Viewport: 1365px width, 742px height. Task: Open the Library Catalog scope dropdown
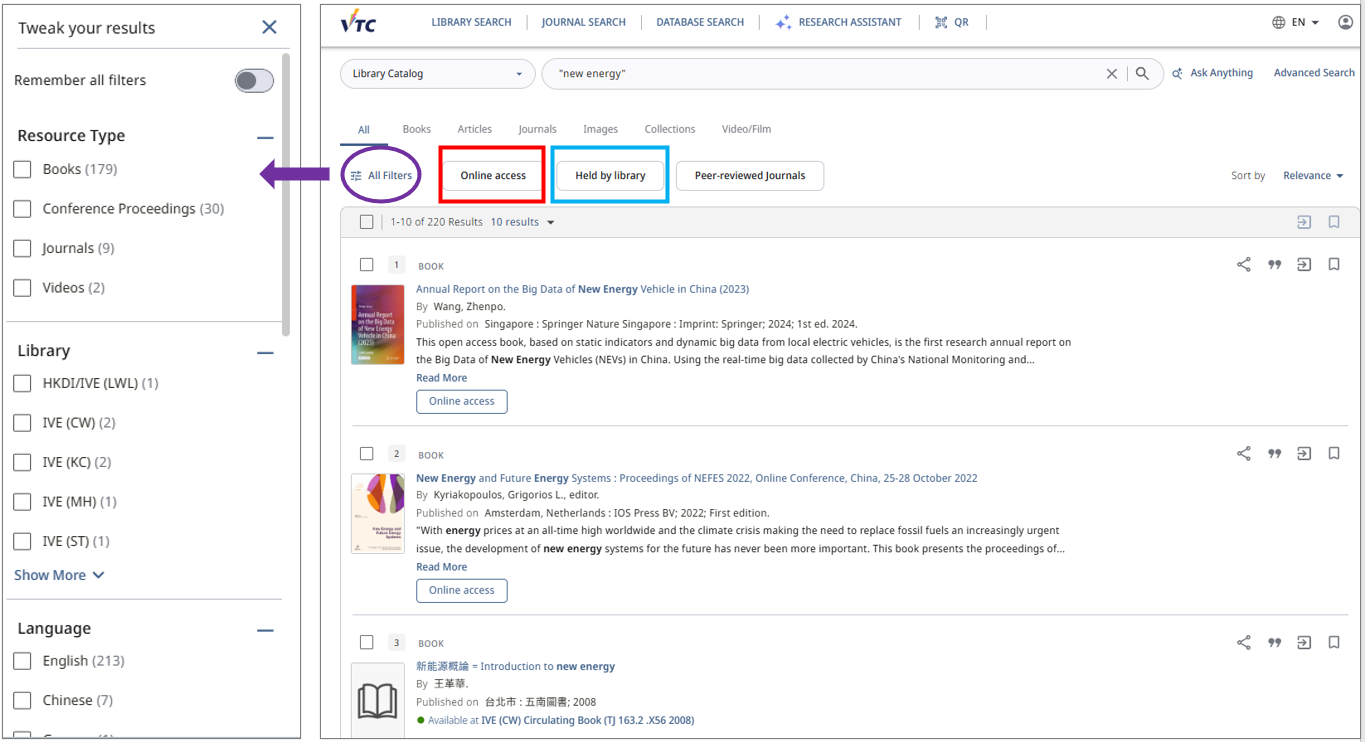pos(437,74)
